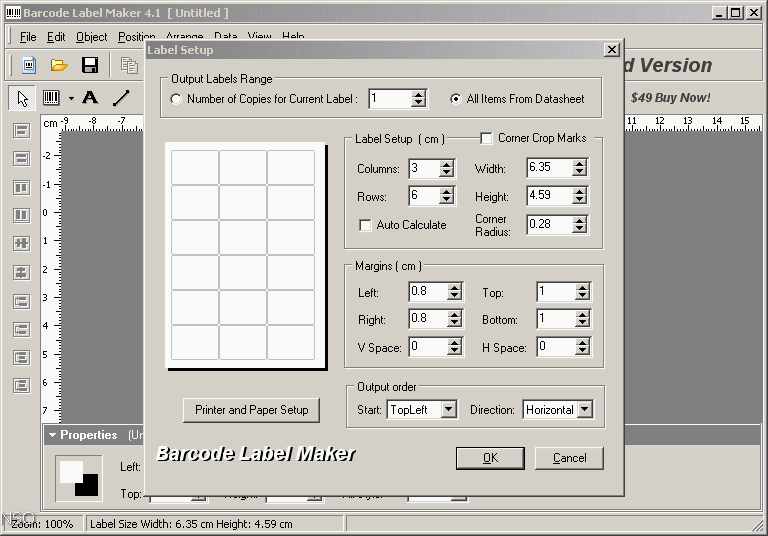768x536 pixels.
Task: Open the File menu
Action: (x=28, y=37)
